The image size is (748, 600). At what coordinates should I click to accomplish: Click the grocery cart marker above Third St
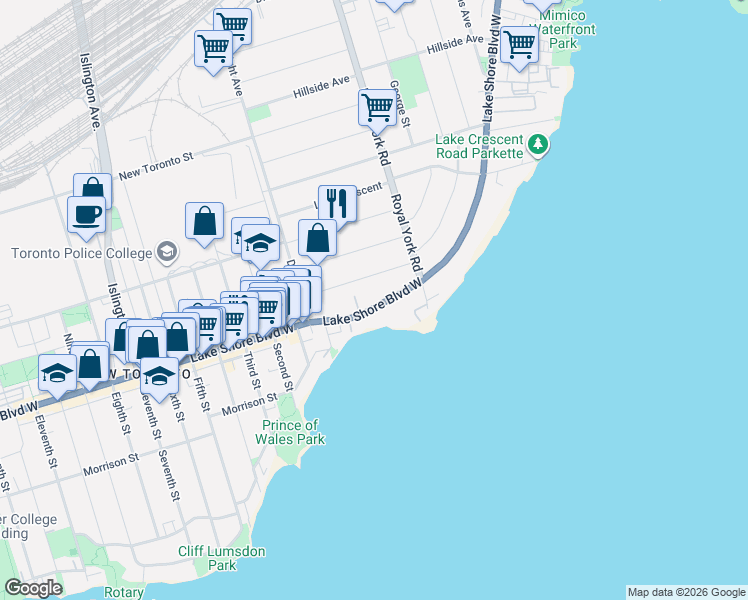pyautogui.click(x=268, y=311)
